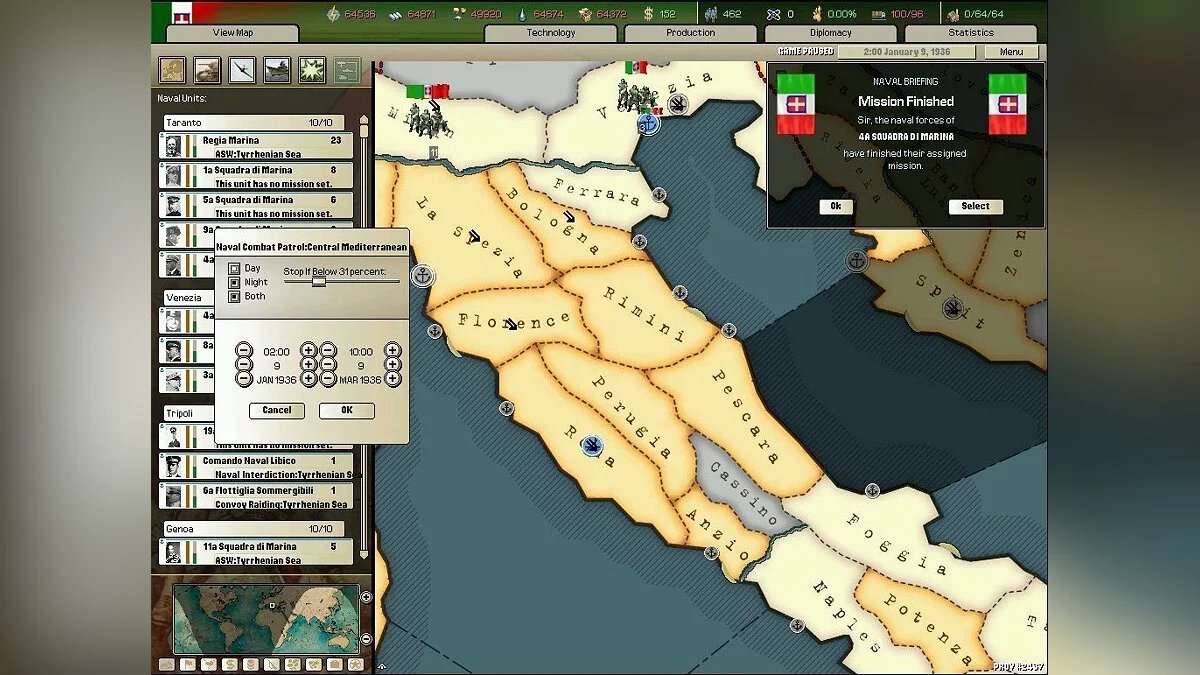Click Select in the Mission Finished briefing

975,206
